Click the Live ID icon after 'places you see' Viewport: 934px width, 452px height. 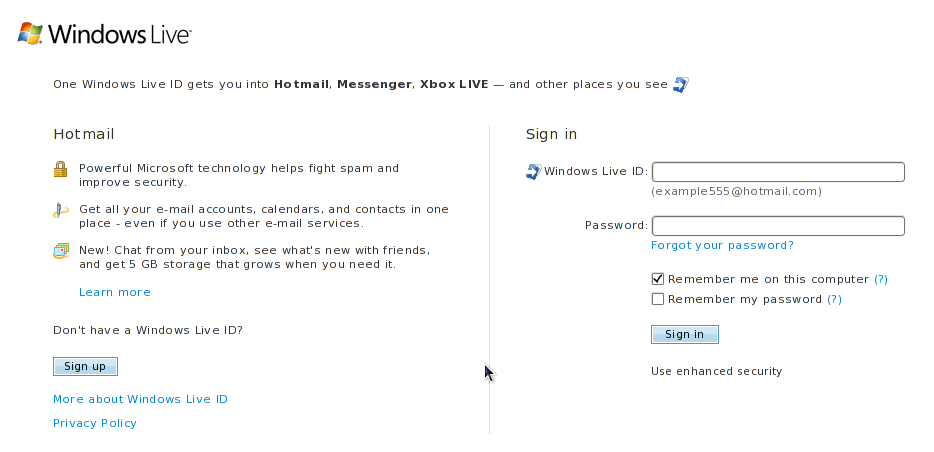click(x=681, y=85)
